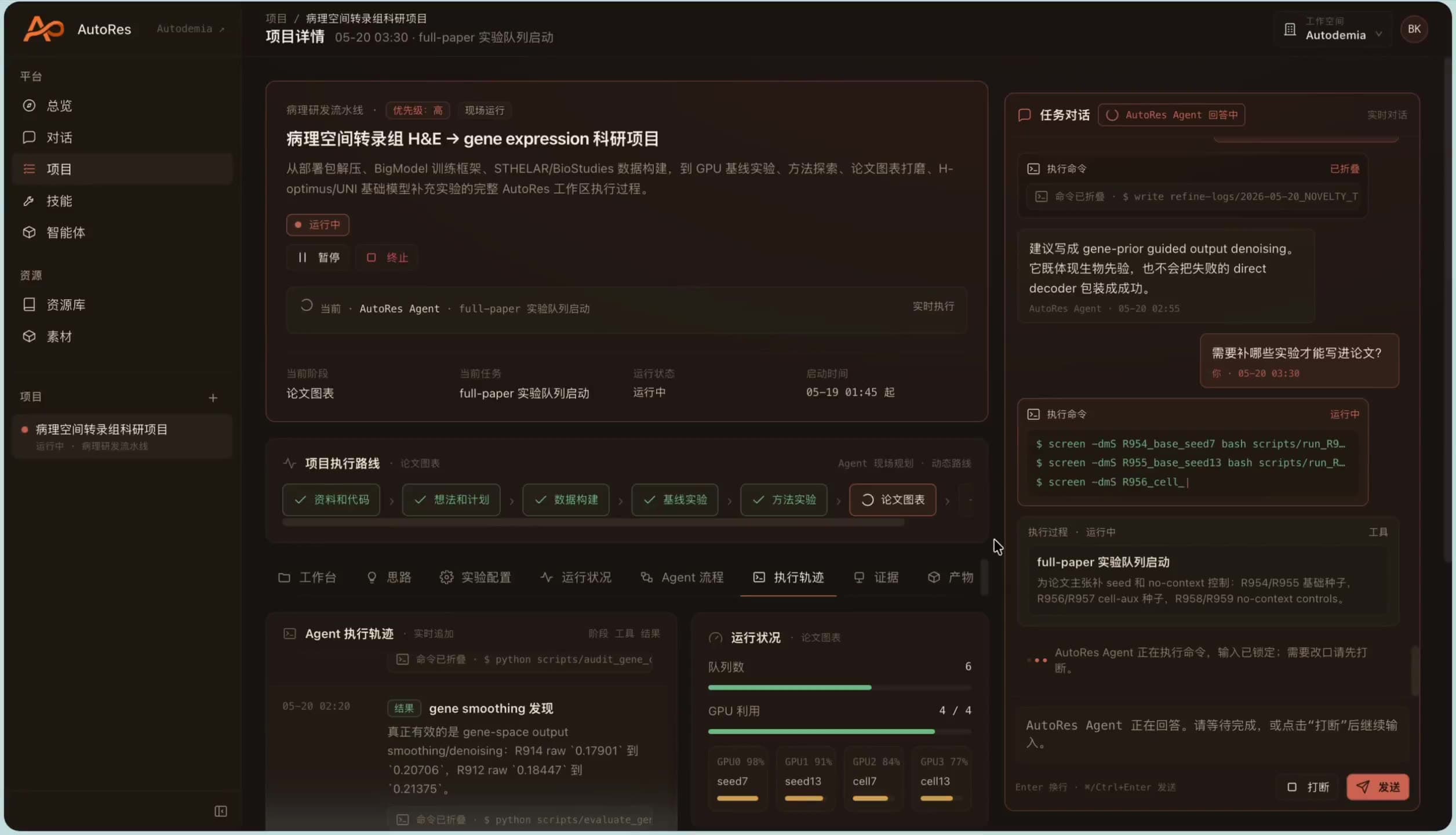Screen dimensions: 1456x835
Task: Click the 现场运行 tag
Action: [x=484, y=110]
